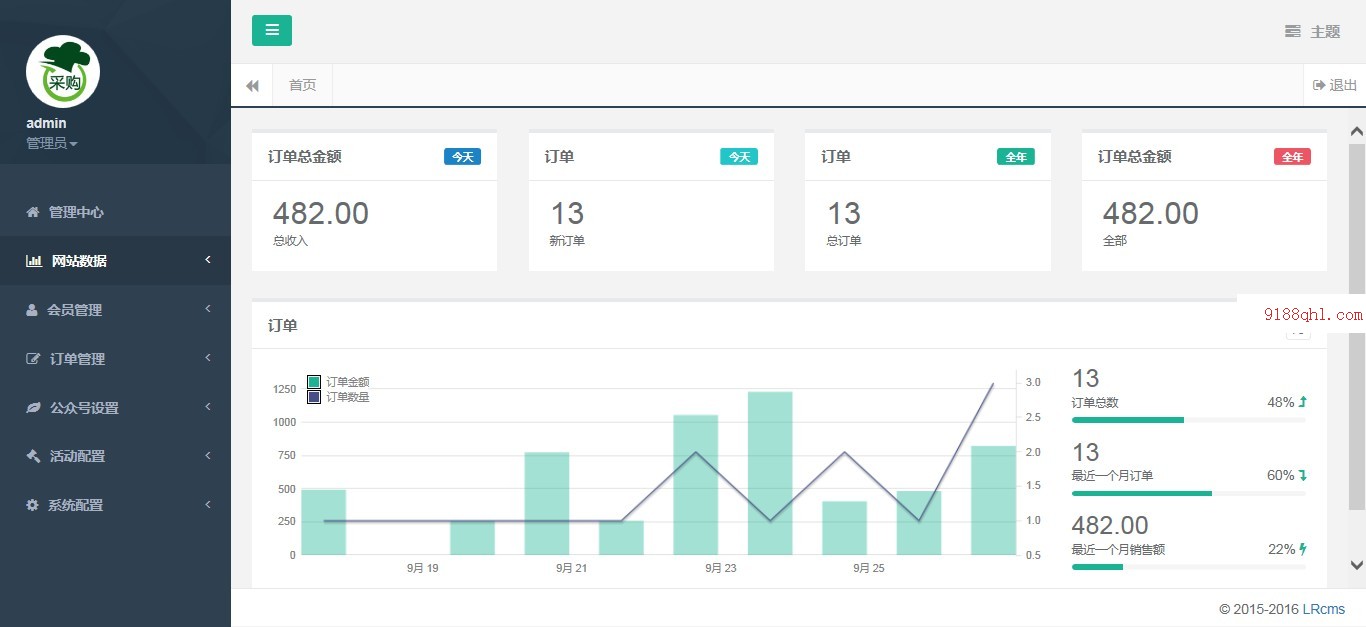Click the home icon beside 管理中心

click(33, 212)
